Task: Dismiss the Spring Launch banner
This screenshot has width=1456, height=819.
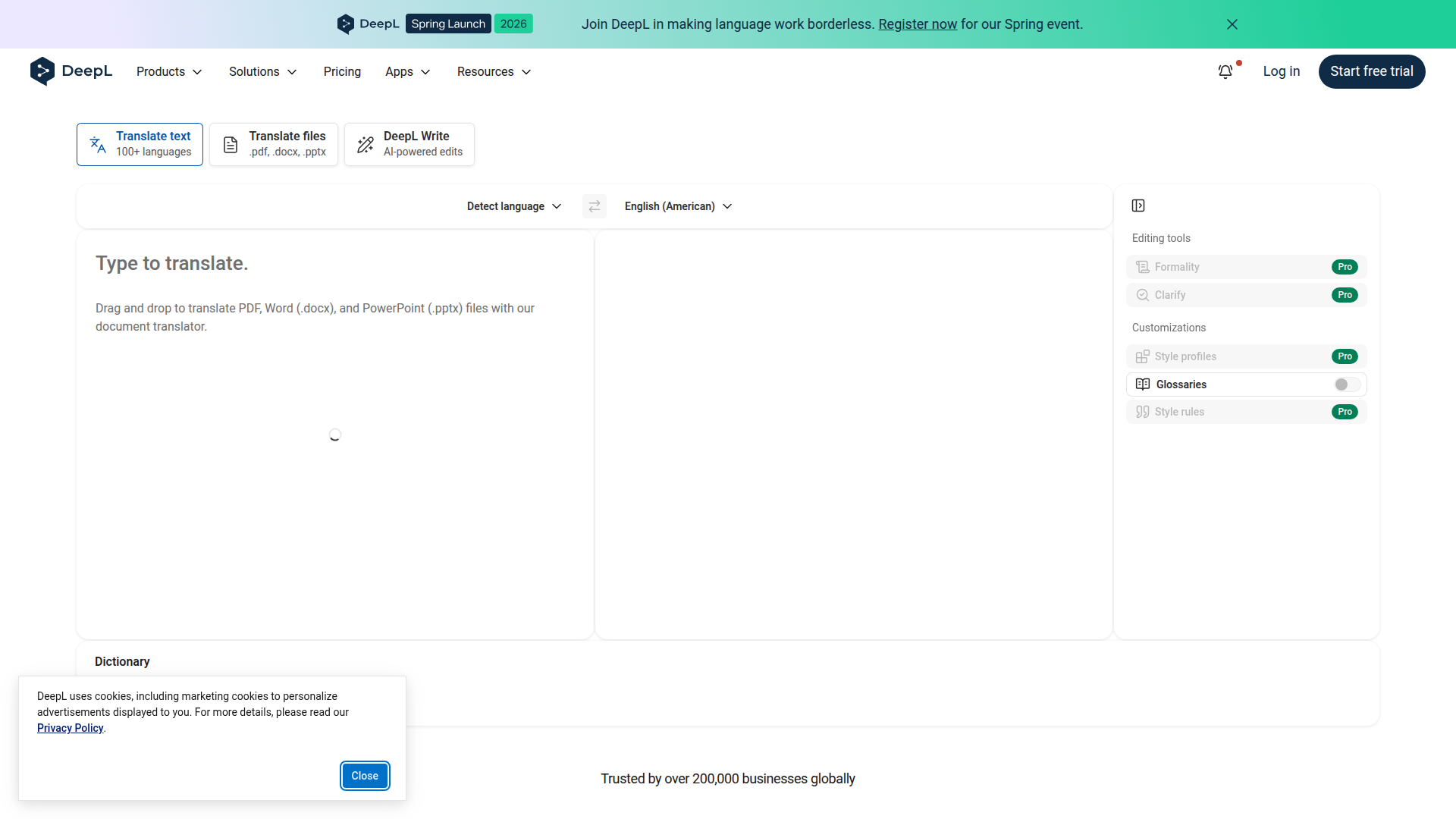Action: tap(1232, 24)
